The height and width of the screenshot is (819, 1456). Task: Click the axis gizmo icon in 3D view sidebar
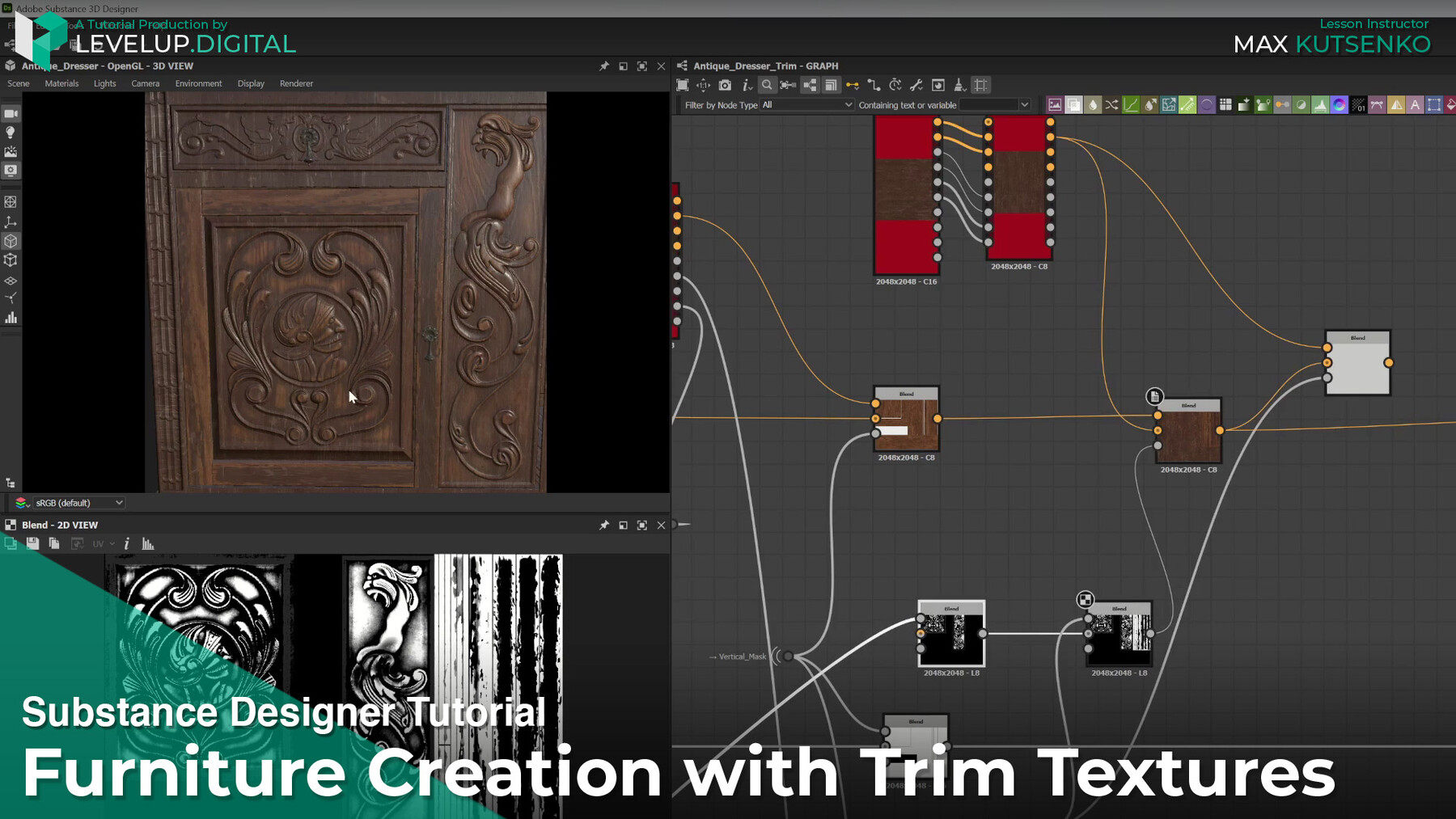coord(11,222)
